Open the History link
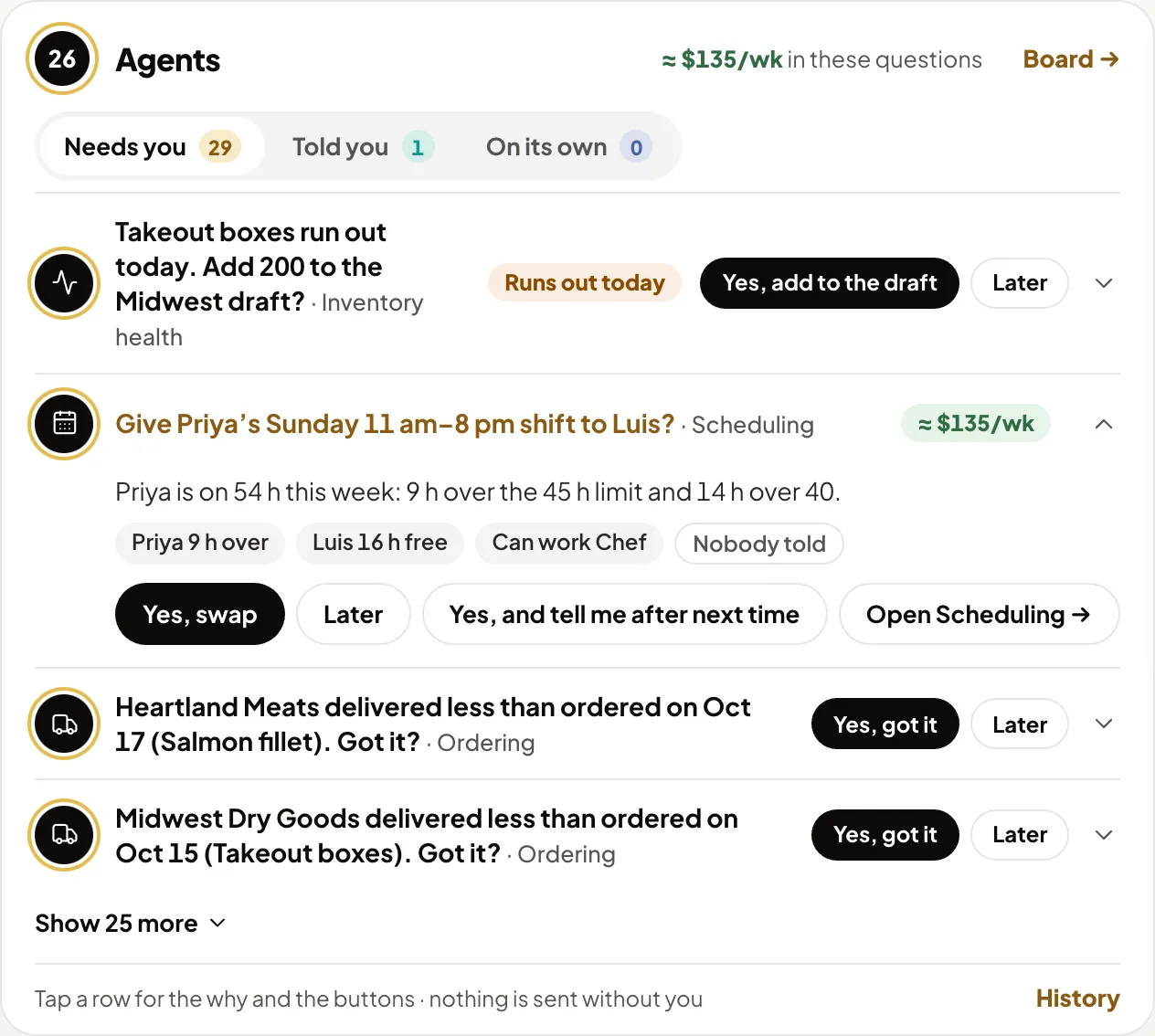 (1078, 999)
